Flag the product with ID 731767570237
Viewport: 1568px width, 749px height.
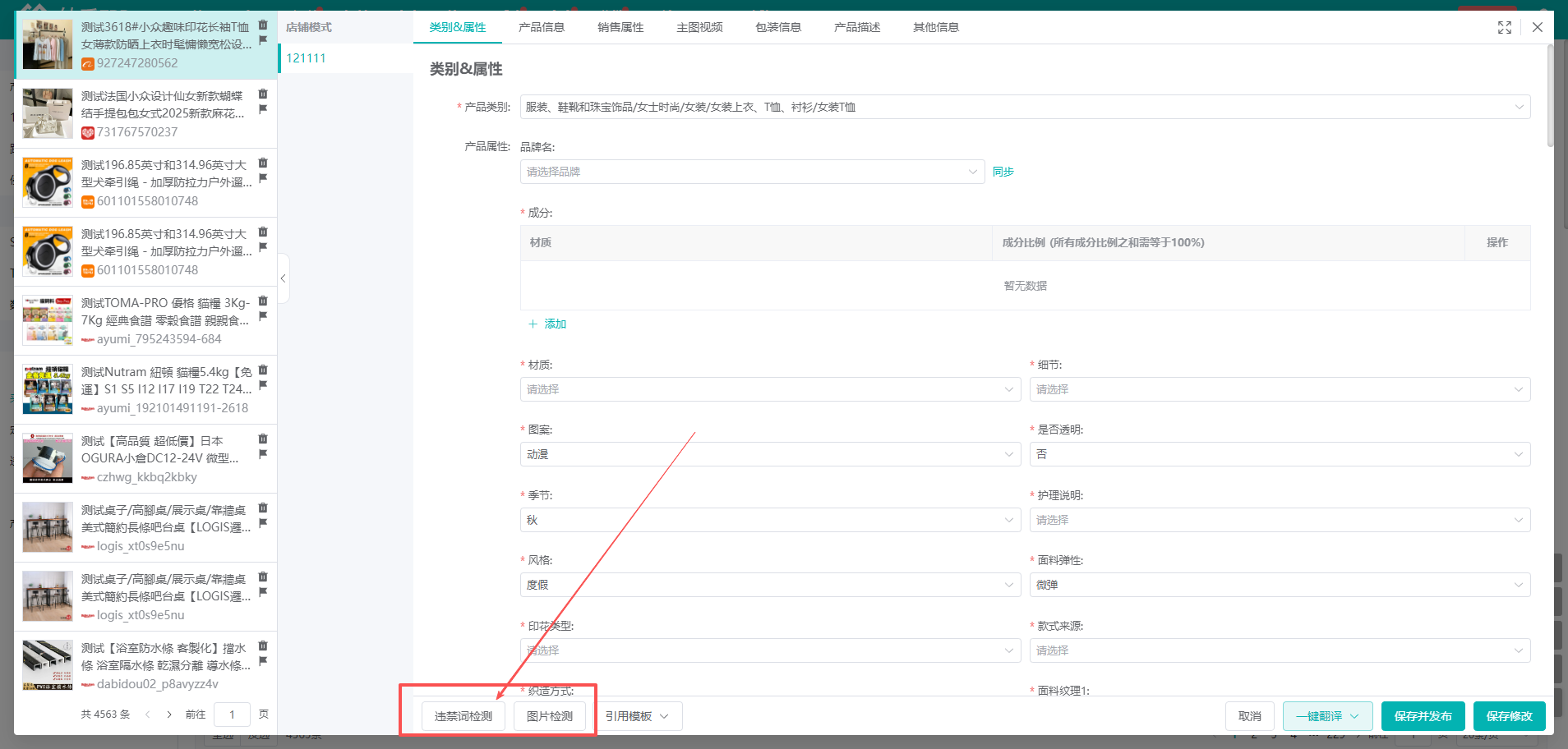pos(263,109)
